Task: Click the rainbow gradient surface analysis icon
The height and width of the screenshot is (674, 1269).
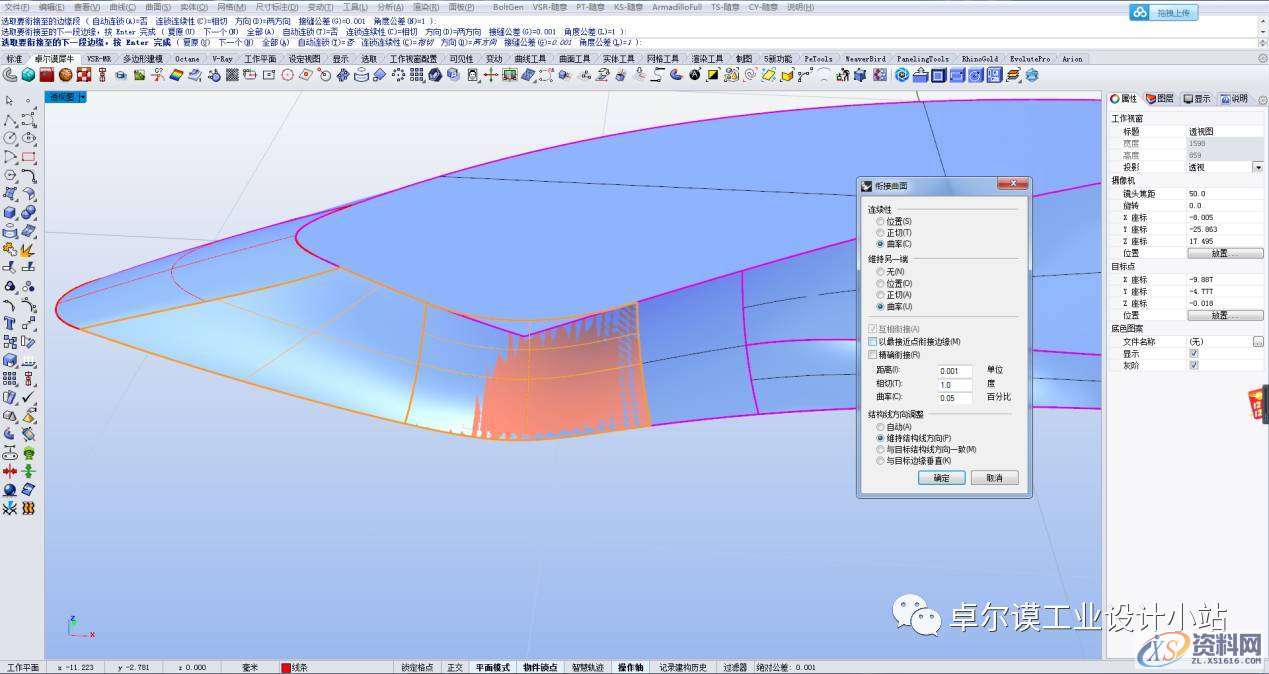Action: click(176, 75)
